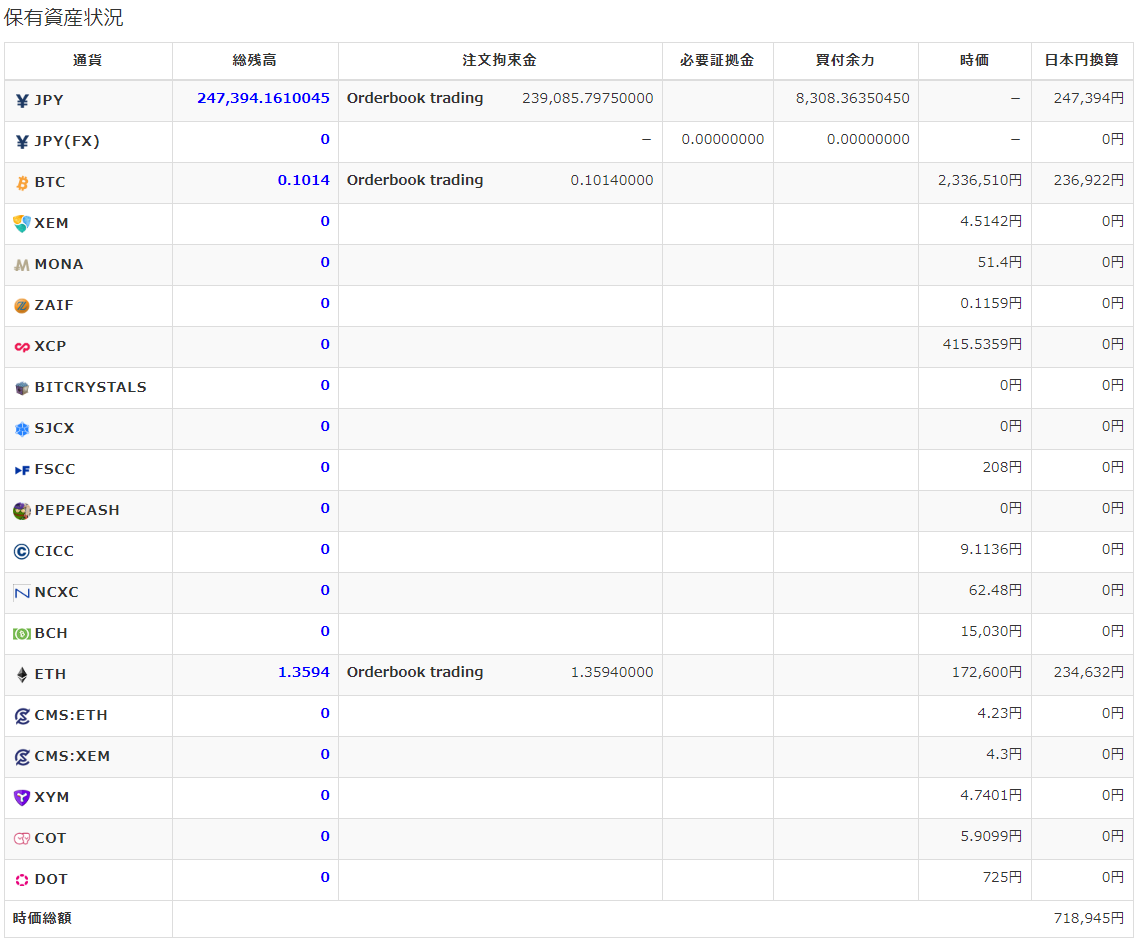Open the BCH zero balance link
This screenshot has width=1142, height=939.
[x=325, y=631]
